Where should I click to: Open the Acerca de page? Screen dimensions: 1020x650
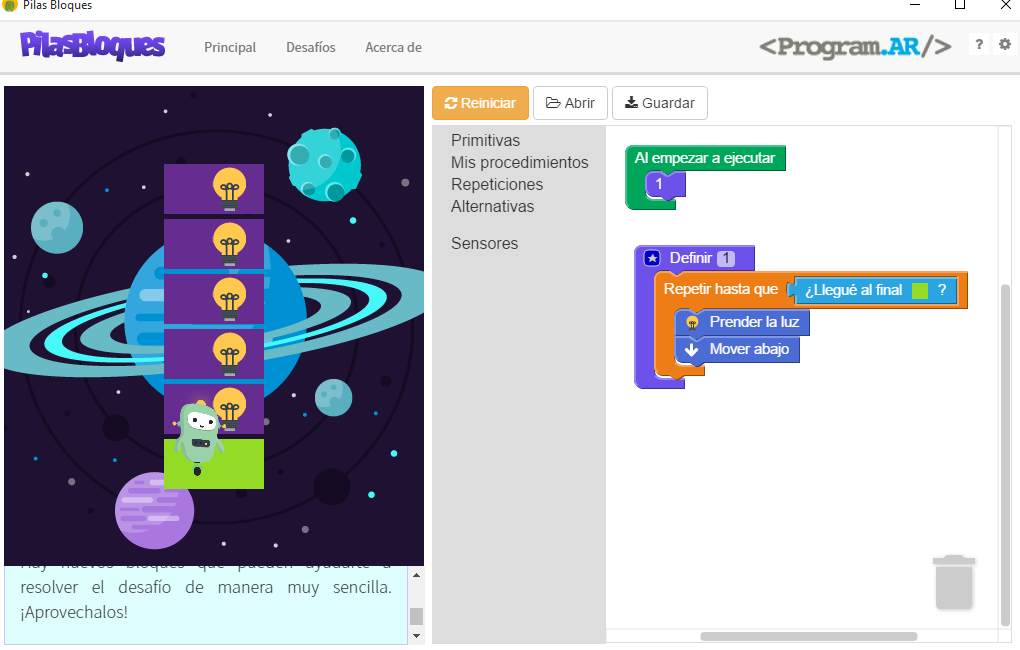pos(394,47)
